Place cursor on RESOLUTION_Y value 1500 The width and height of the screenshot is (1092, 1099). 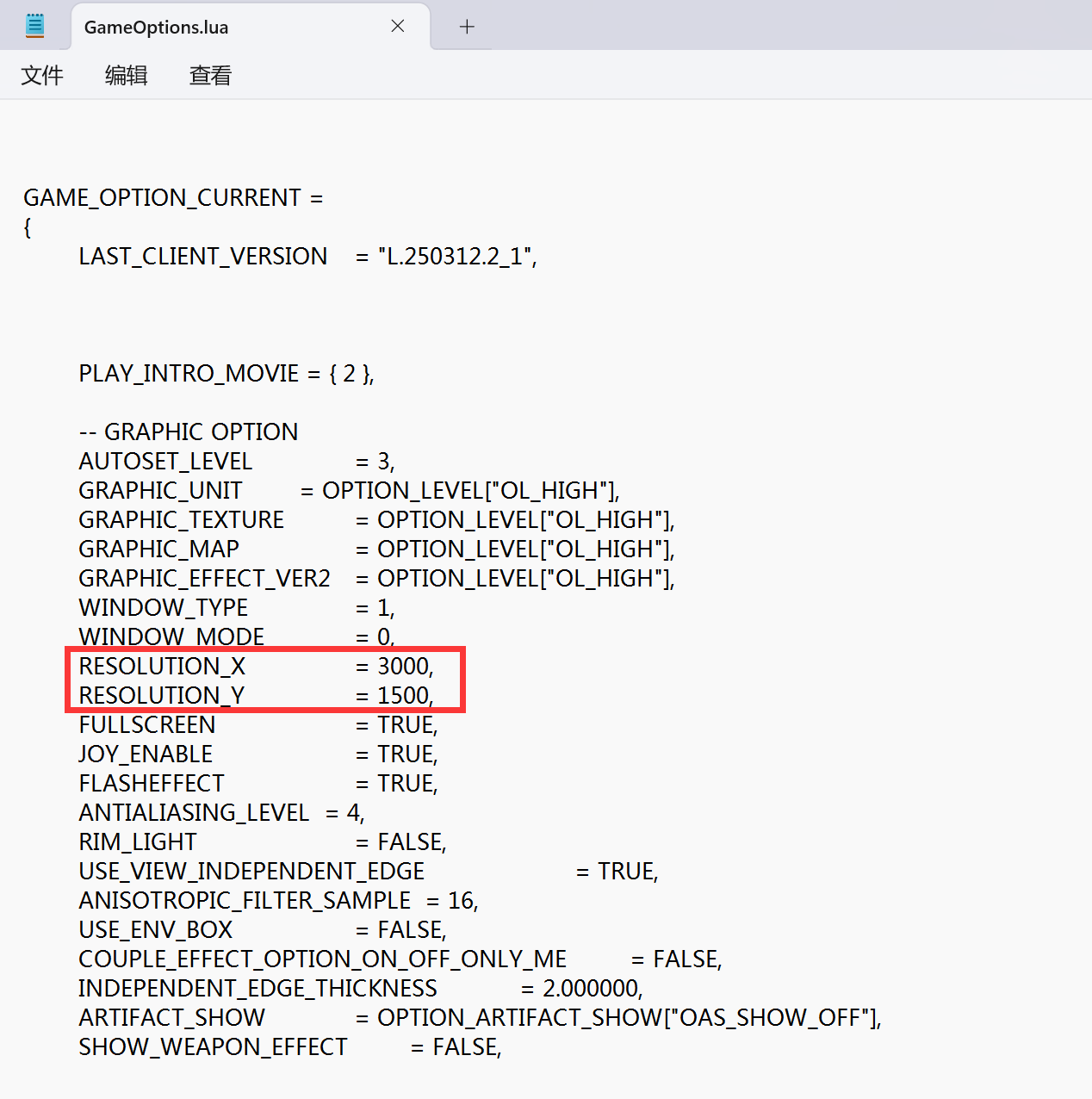point(403,696)
